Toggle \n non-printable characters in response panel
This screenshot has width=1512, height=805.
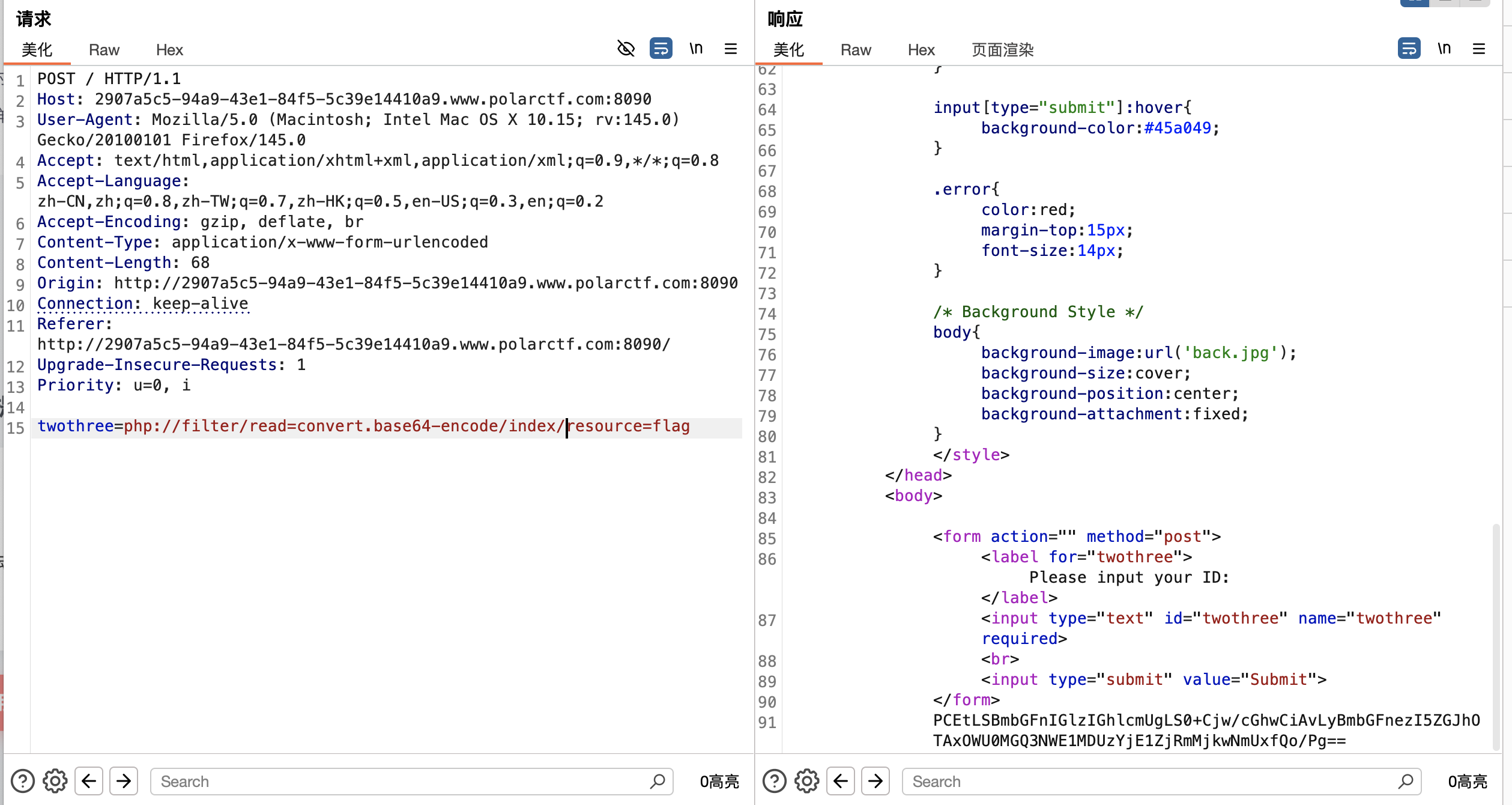pos(1444,49)
